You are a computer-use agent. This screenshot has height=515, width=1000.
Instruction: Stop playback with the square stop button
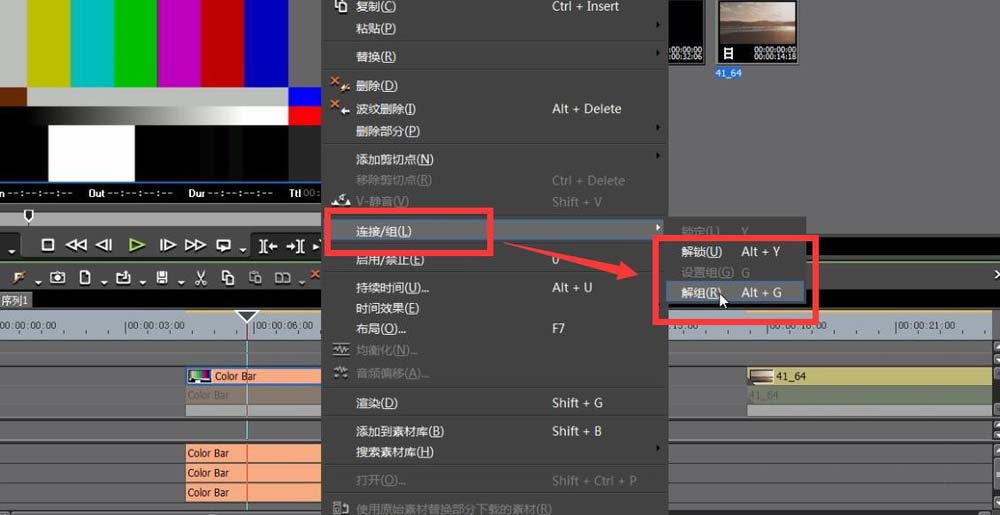point(47,245)
